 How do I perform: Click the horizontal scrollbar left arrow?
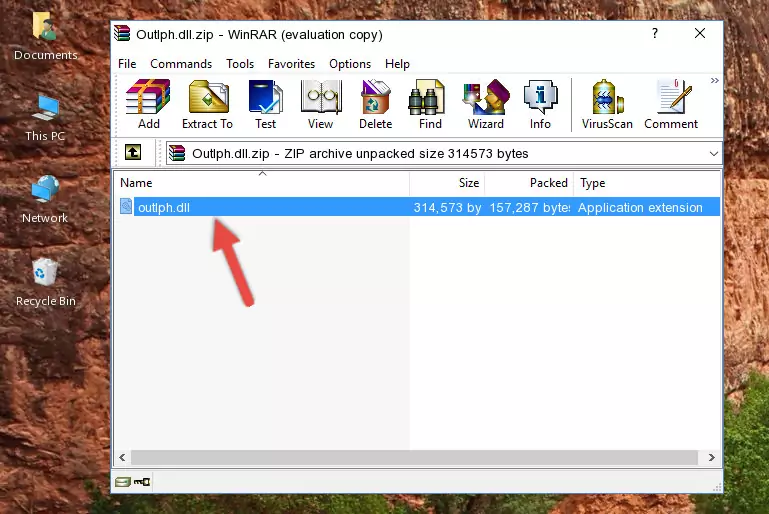point(122,458)
